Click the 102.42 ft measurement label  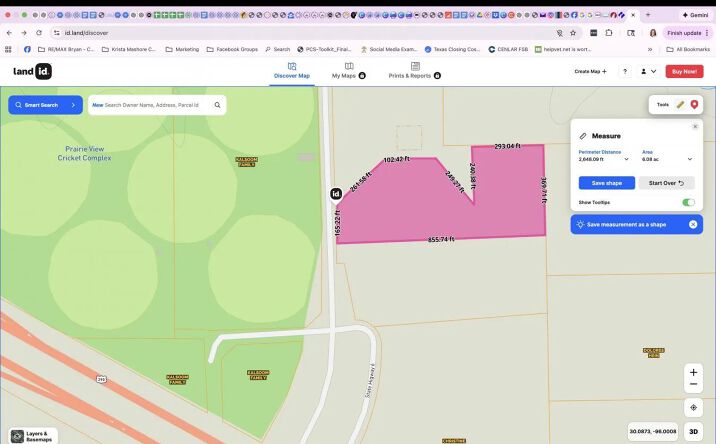[x=396, y=159]
